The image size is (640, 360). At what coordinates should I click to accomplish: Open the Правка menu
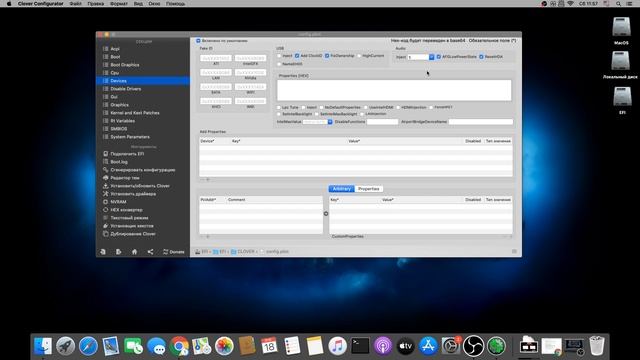pos(96,4)
